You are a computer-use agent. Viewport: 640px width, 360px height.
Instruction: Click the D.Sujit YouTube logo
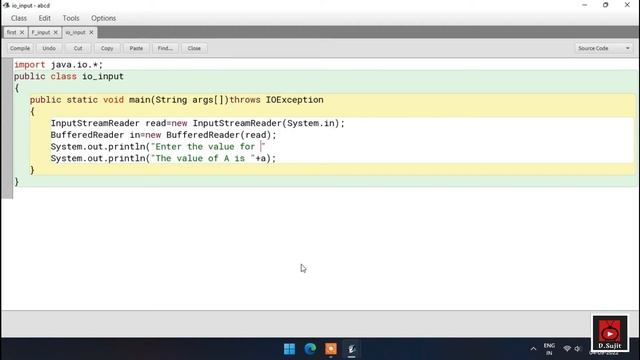610,333
